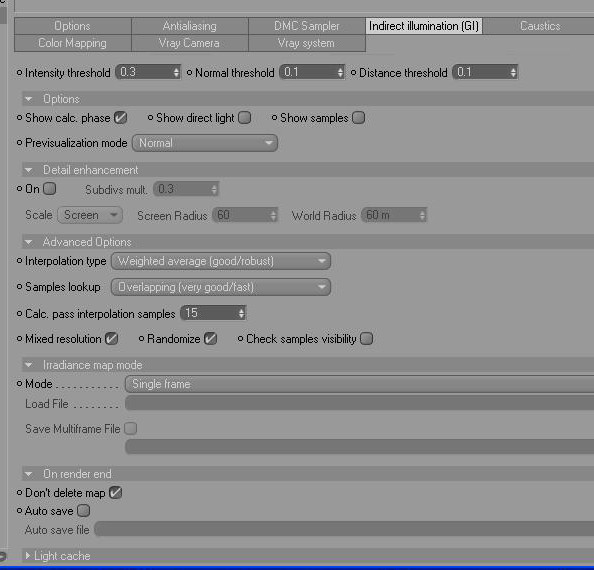The image size is (594, 570).
Task: Click the Auto save file path field
Action: tap(344, 529)
